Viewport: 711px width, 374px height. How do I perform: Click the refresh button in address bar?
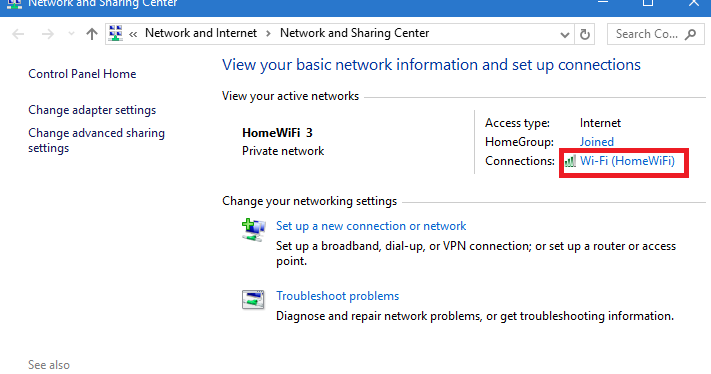[585, 34]
